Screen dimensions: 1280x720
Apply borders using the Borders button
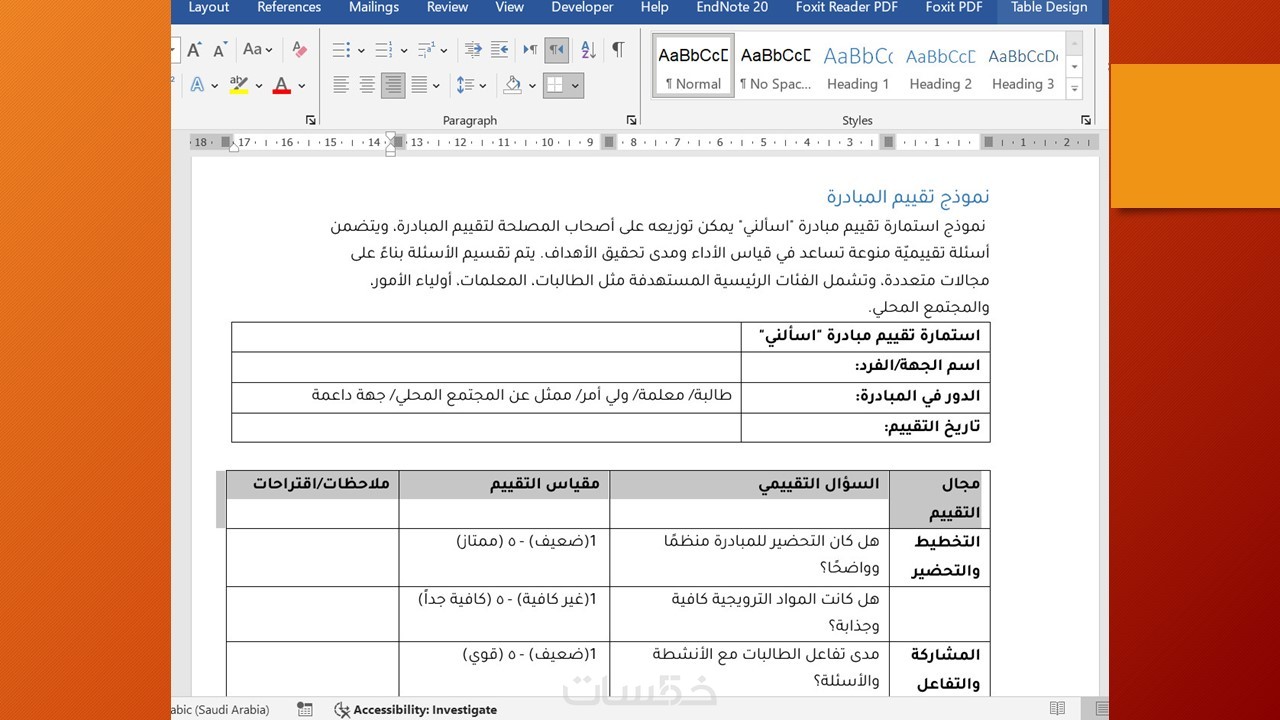[x=555, y=85]
